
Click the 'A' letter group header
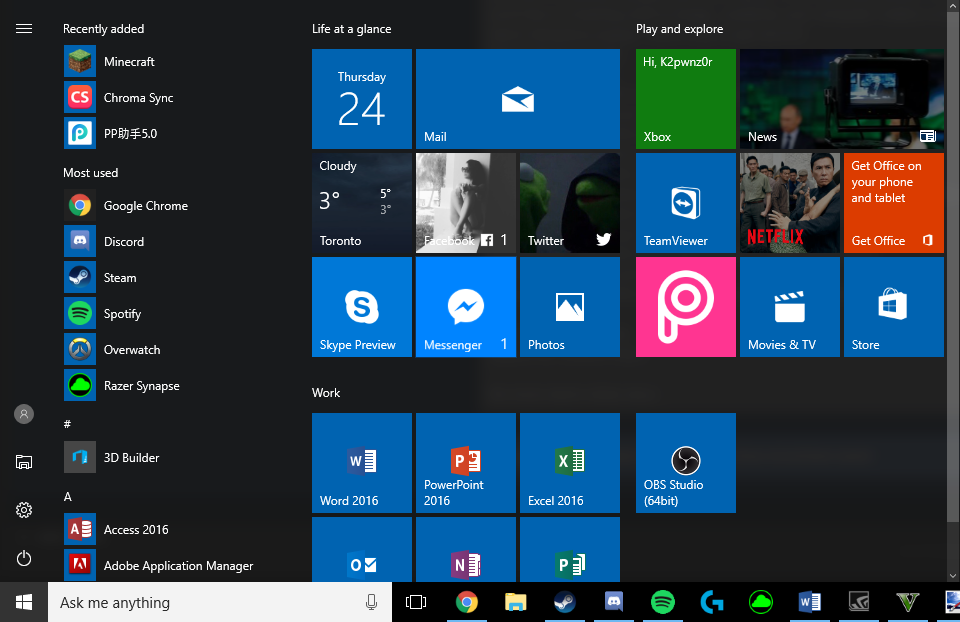point(68,497)
